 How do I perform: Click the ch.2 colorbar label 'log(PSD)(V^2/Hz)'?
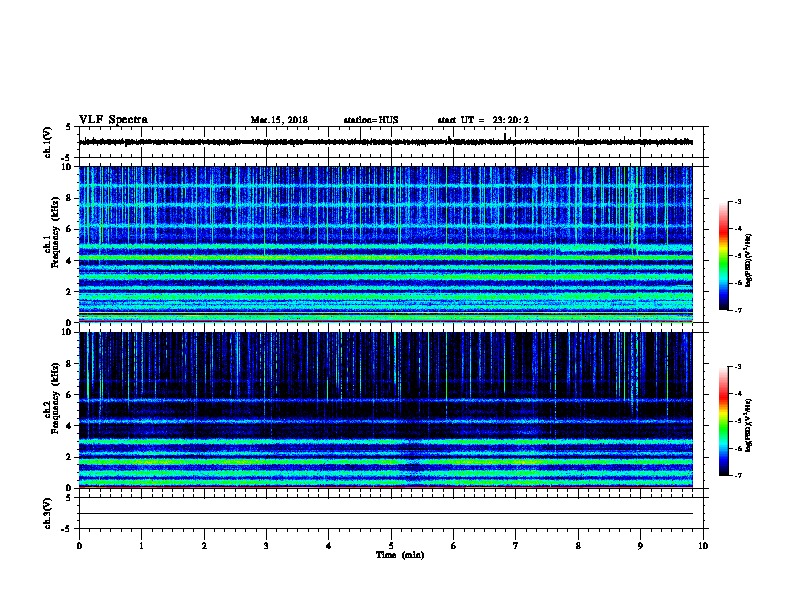(748, 426)
